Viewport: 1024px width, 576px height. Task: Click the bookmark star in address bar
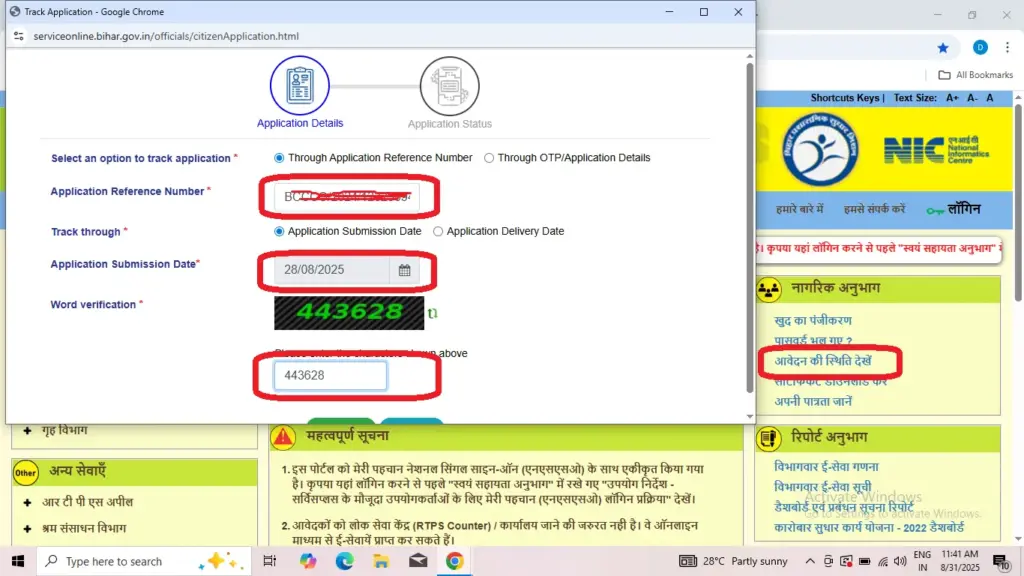click(x=943, y=47)
